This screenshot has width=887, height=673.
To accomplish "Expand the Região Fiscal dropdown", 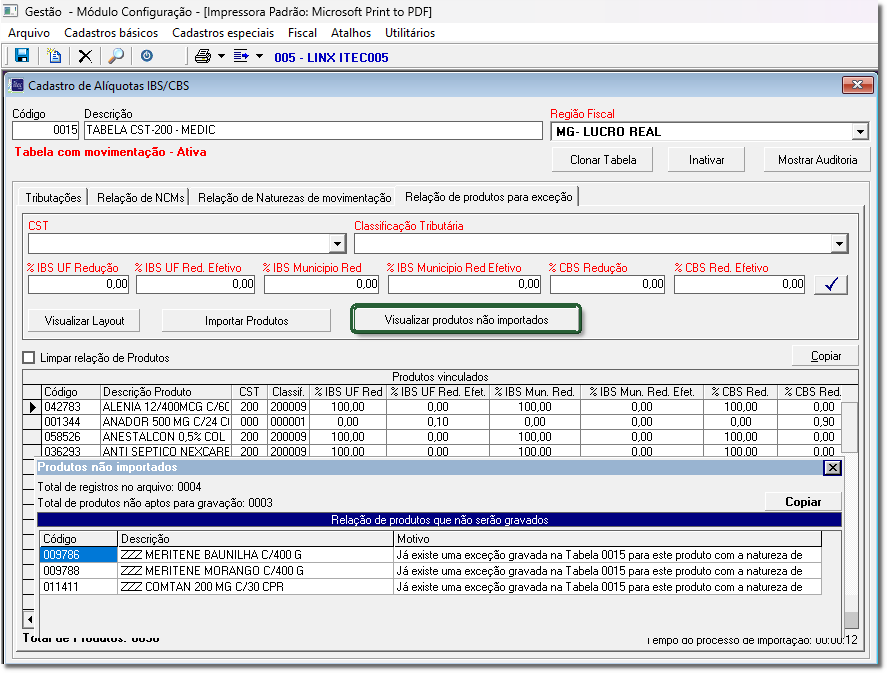I will point(859,132).
